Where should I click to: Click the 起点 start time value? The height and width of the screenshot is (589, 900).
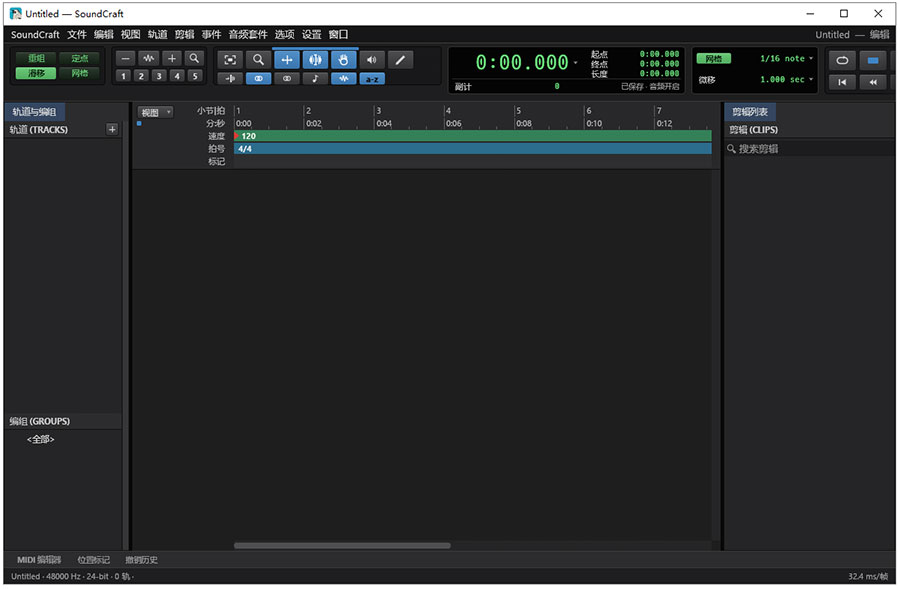click(660, 54)
